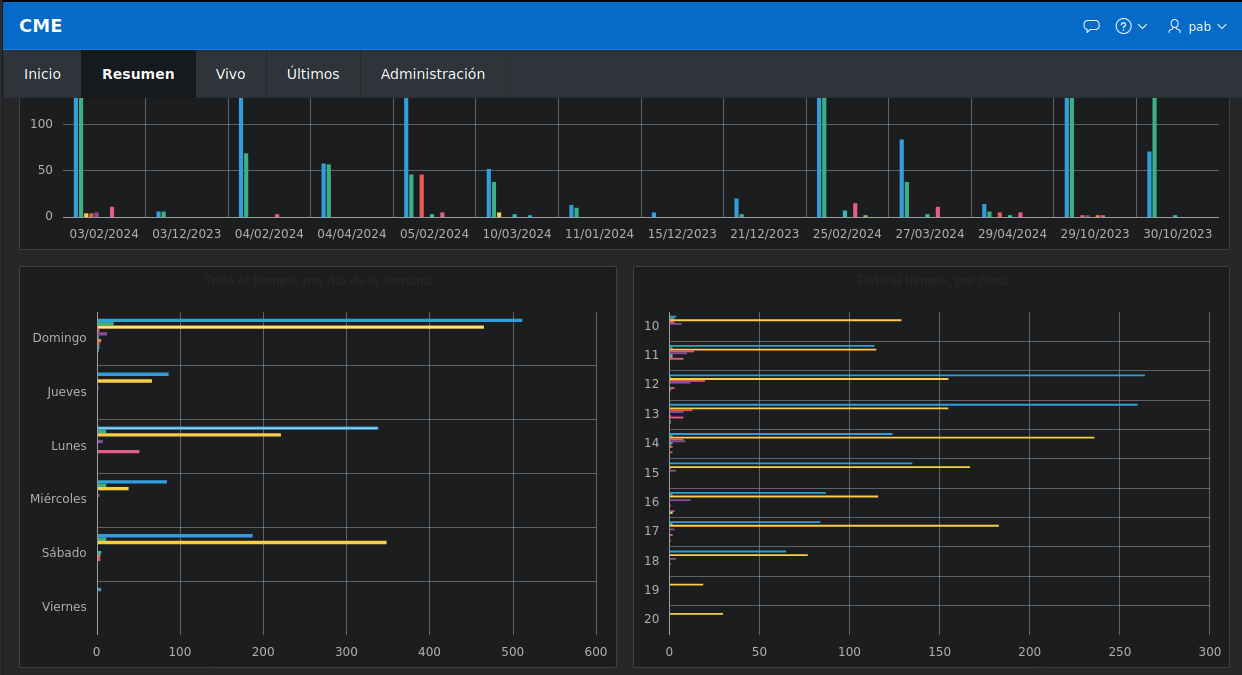Select the Últimos tab

313,73
